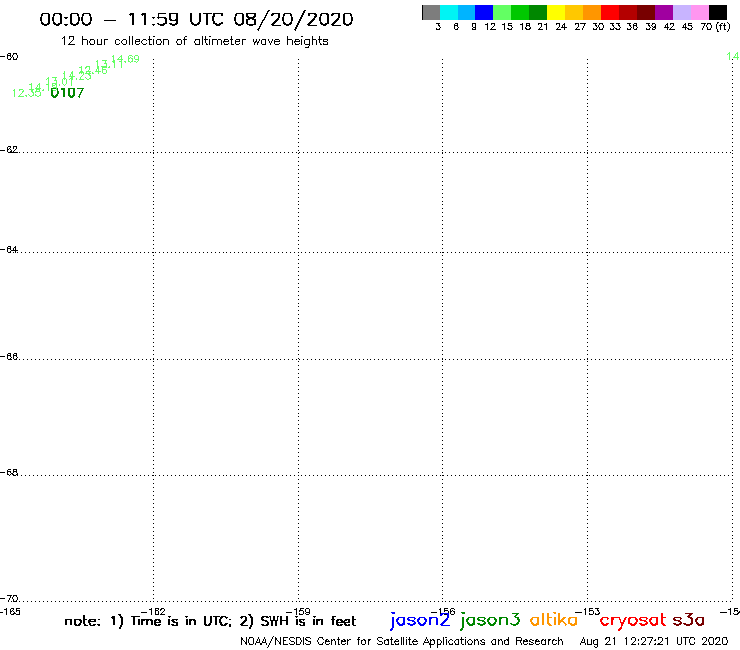The height and width of the screenshot is (650, 740).
Task: Pick the dark red 33–36 ft swatch
Action: [x=628, y=12]
